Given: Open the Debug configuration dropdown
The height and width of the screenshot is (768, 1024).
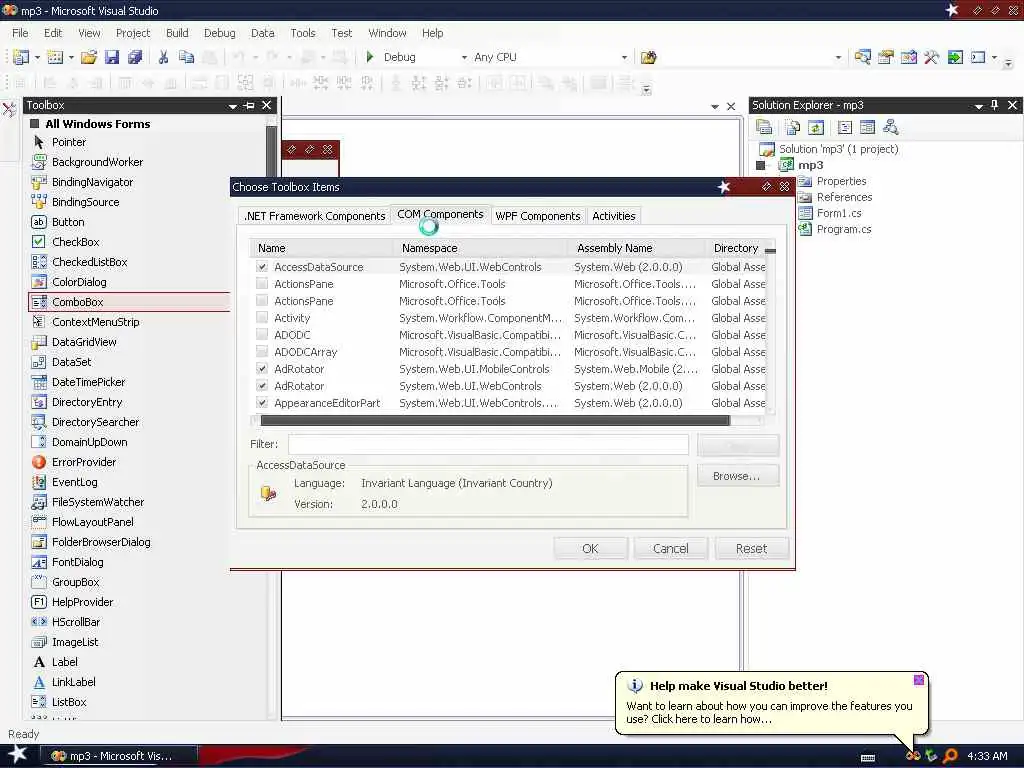Looking at the screenshot, I should 464,57.
